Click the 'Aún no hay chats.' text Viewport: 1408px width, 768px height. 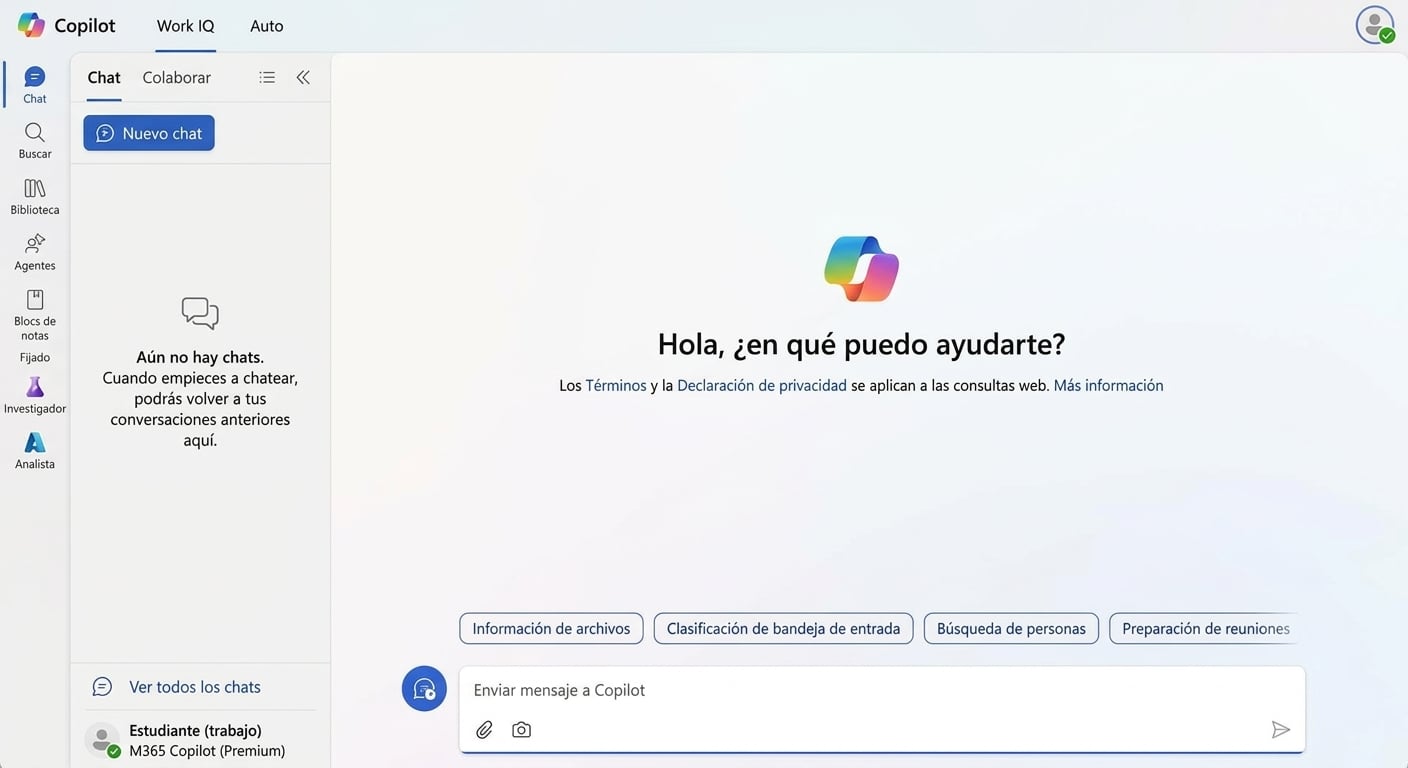tap(200, 357)
